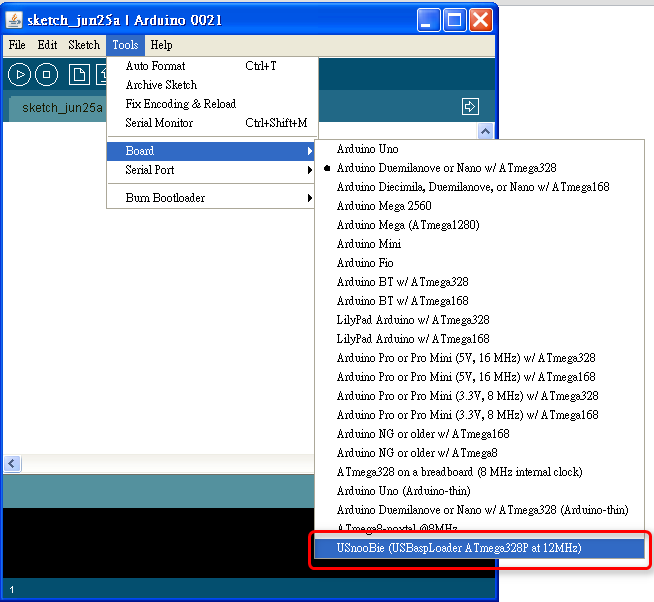This screenshot has width=654, height=602.
Task: Choose Pro Mini (5V, 16 MHz) w/ ATmega328
Action: pyautogui.click(x=480, y=358)
